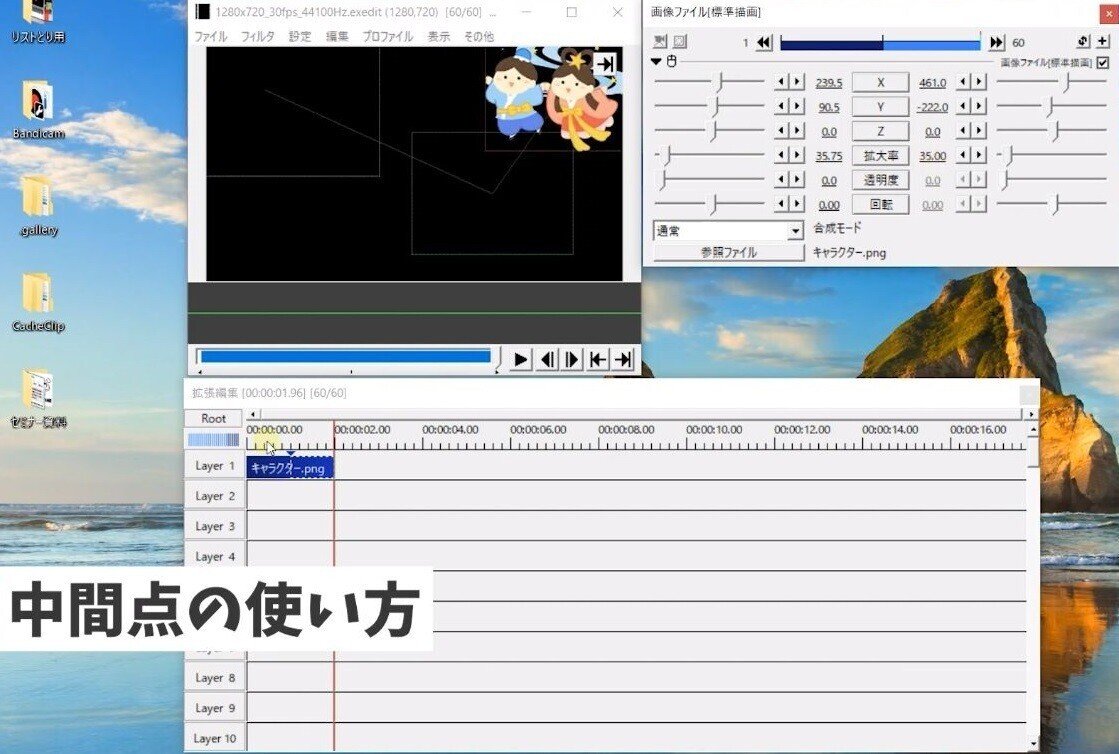
Task: Open the プロファイル menu
Action: [x=389, y=35]
